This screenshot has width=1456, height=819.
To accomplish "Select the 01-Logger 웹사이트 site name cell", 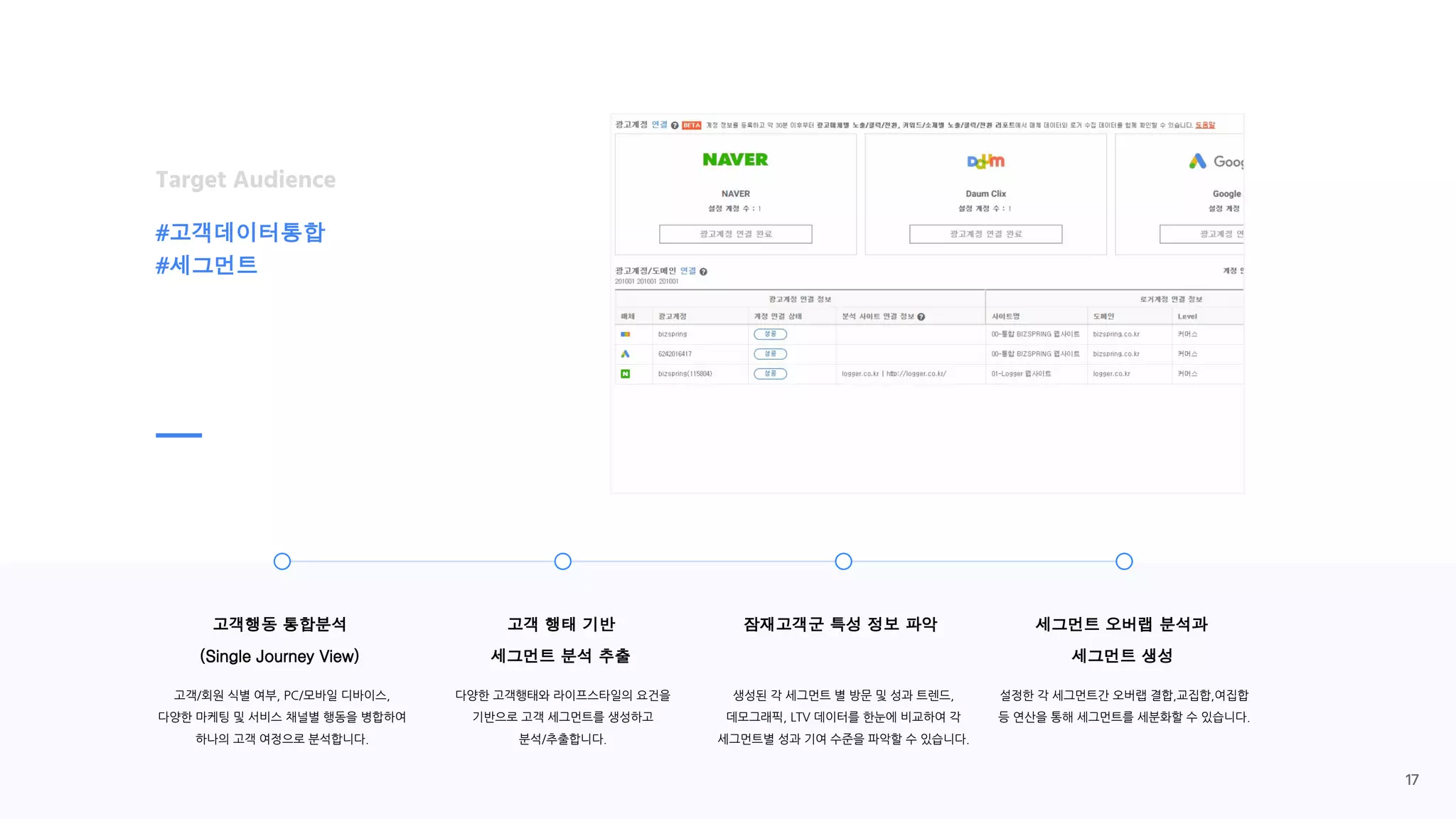I will click(x=1022, y=374).
